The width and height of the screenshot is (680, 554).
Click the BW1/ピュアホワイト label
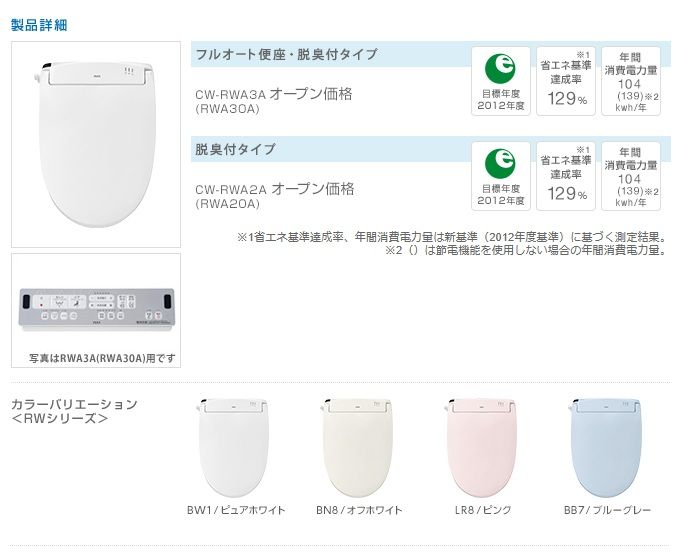(236, 510)
